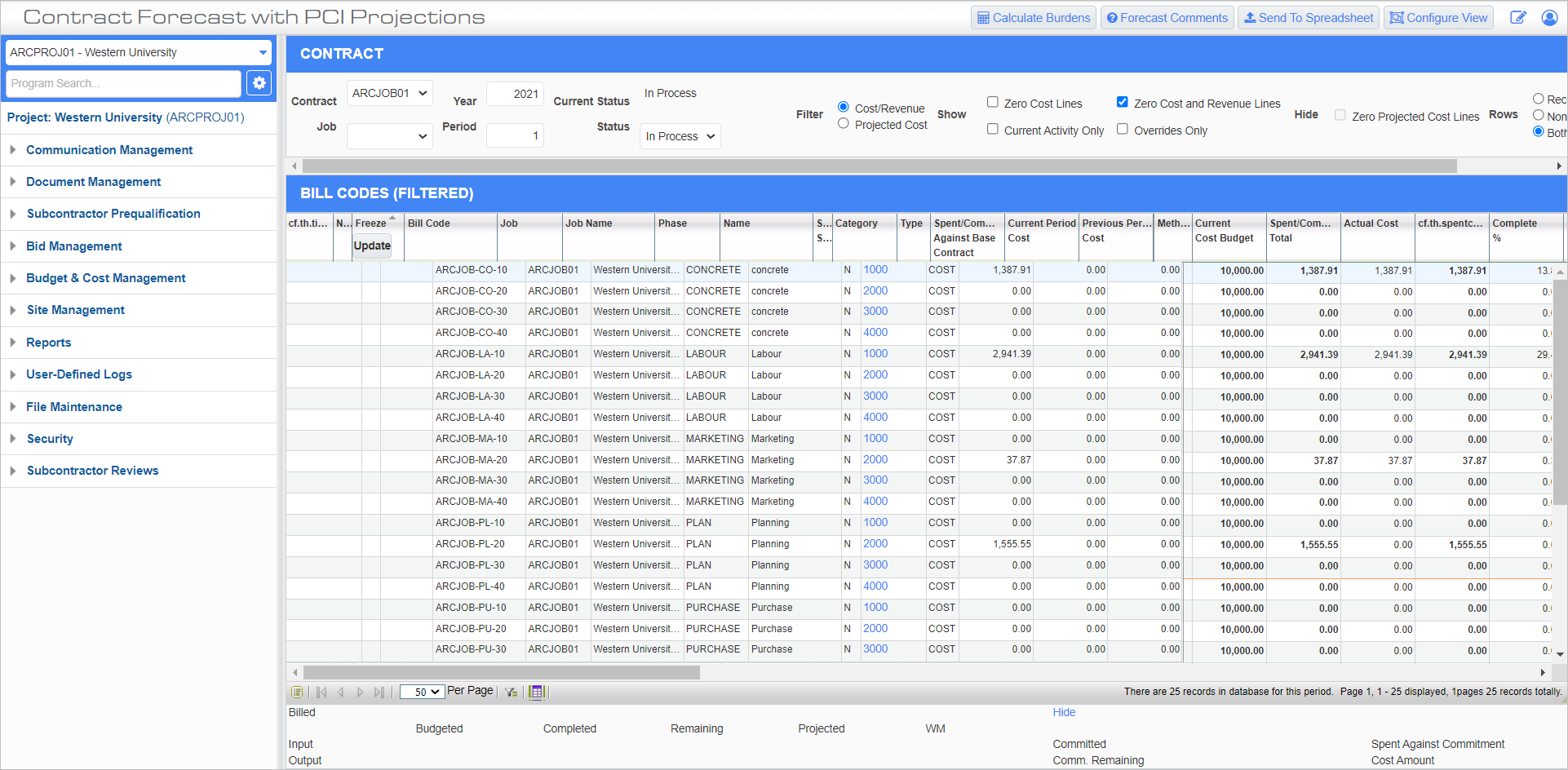
Task: Open the 50 Per Page dropdown
Action: coord(422,692)
